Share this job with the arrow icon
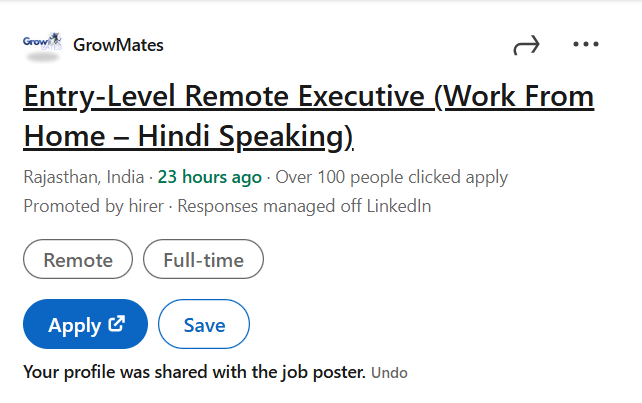 526,45
